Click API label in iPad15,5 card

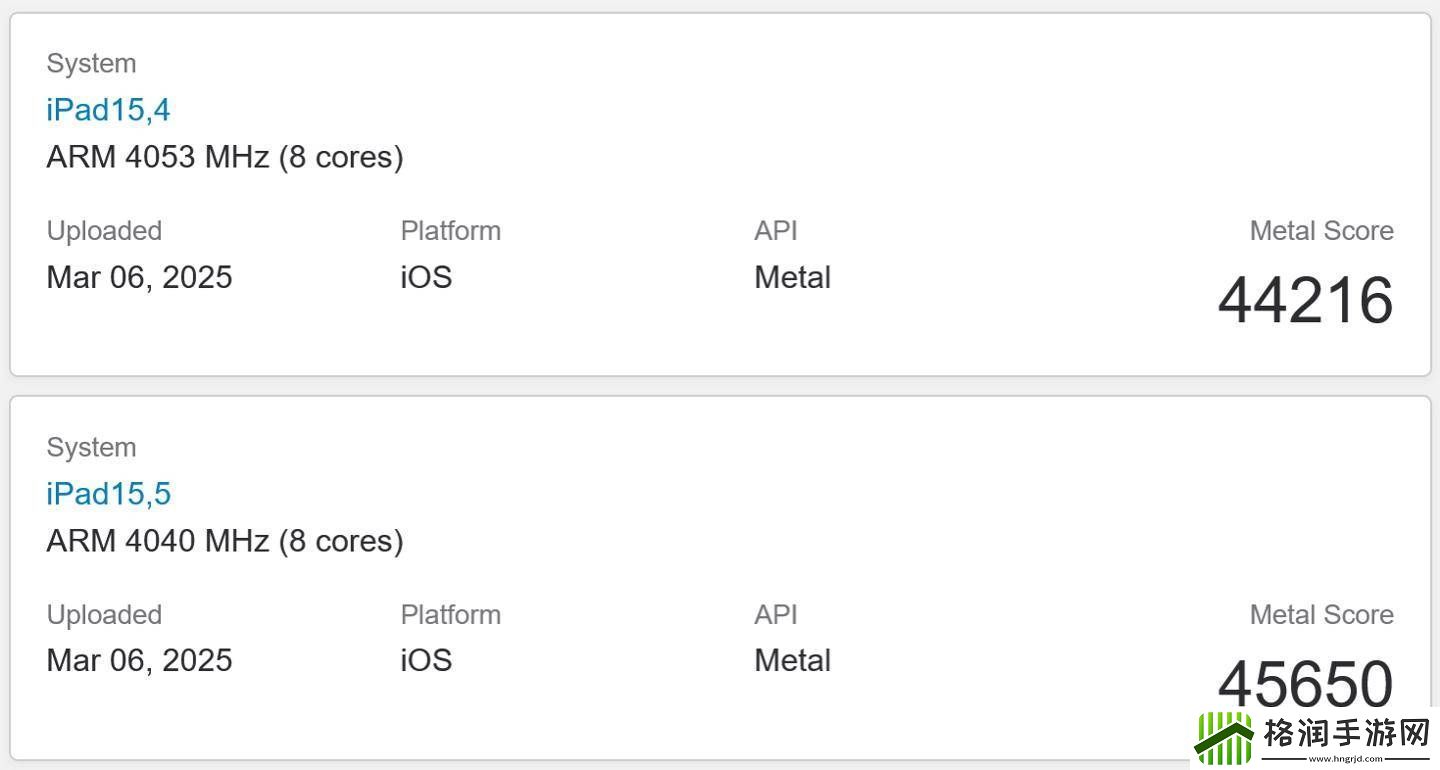tap(775, 615)
